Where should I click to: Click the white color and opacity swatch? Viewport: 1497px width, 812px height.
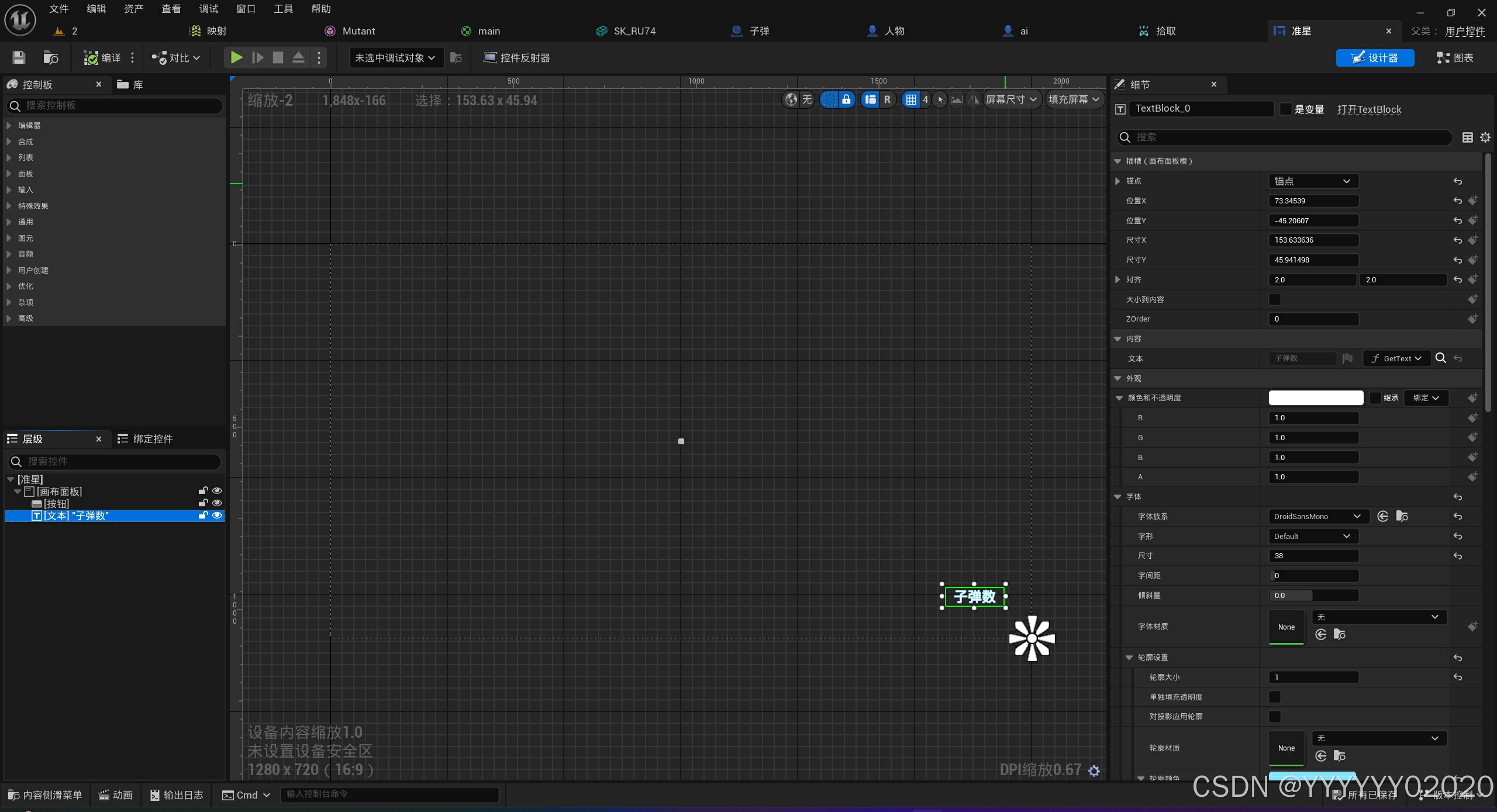click(x=1316, y=398)
